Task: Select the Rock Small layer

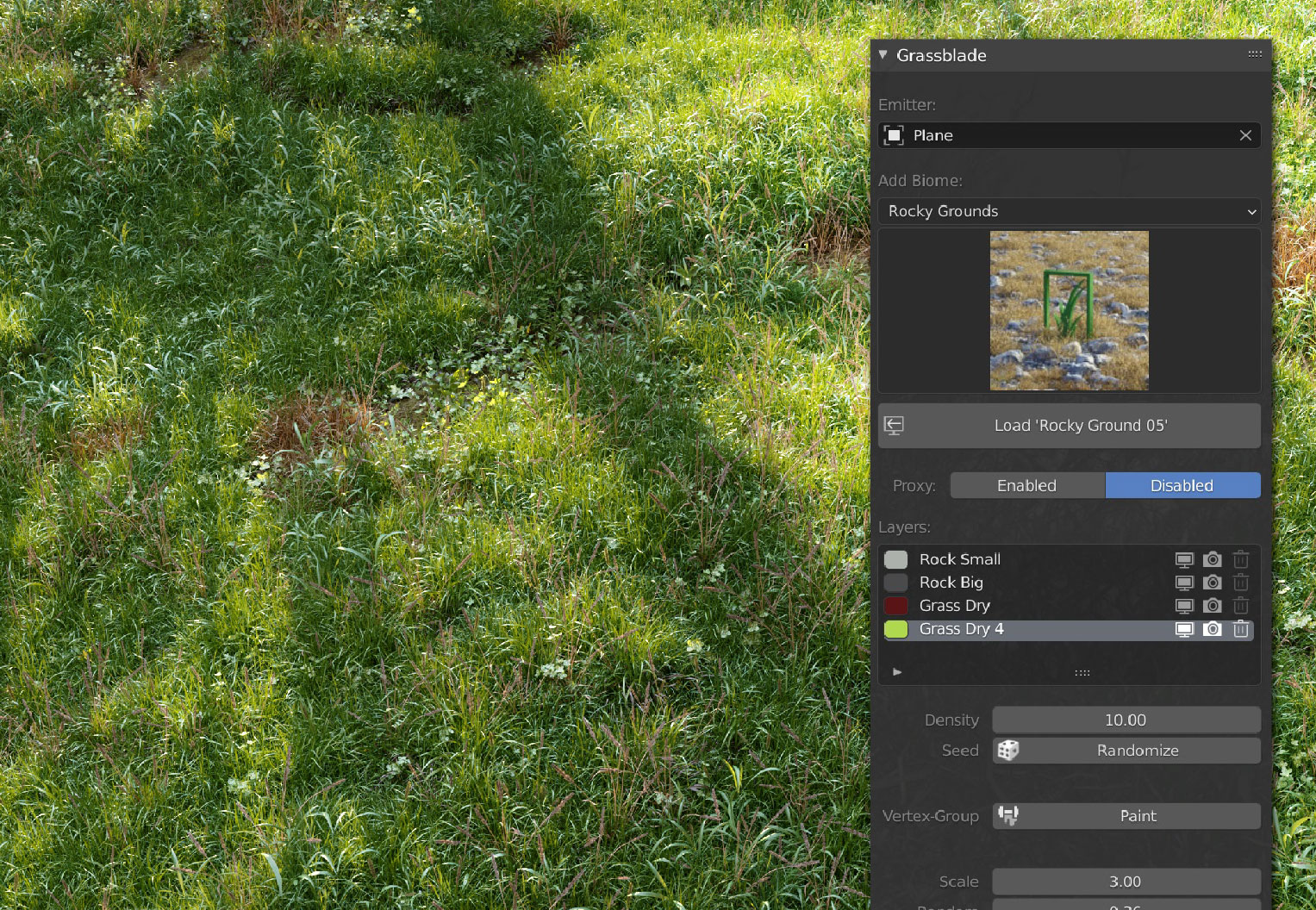Action: tap(1069, 559)
